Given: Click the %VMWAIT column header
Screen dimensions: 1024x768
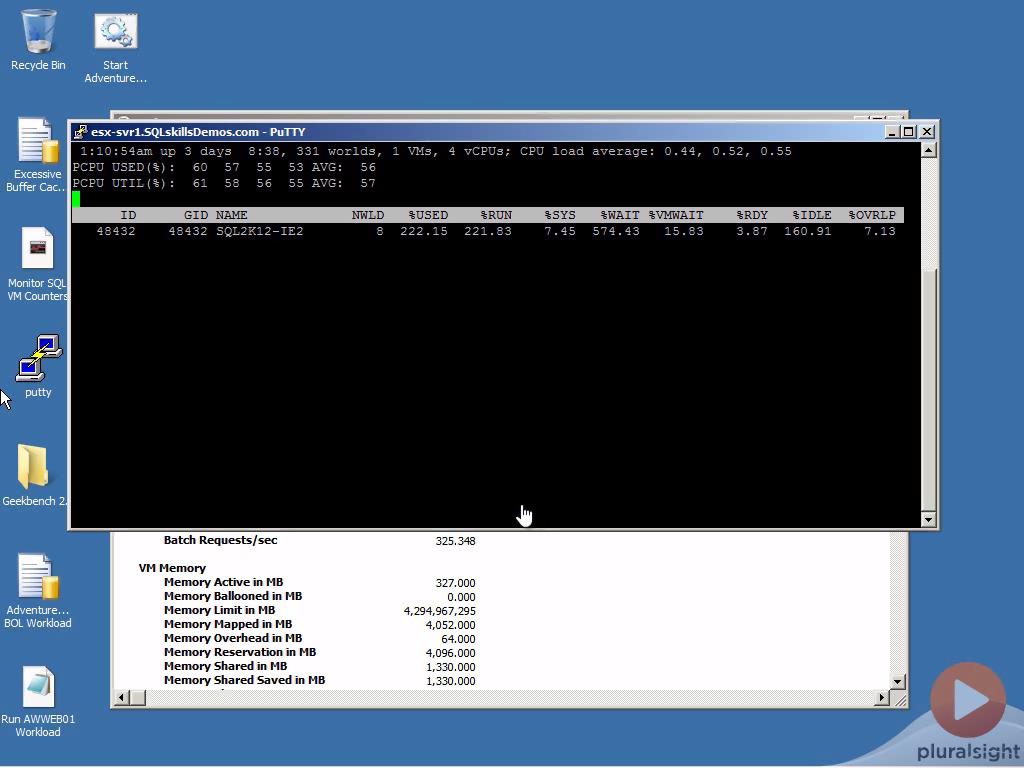Looking at the screenshot, I should point(676,215).
